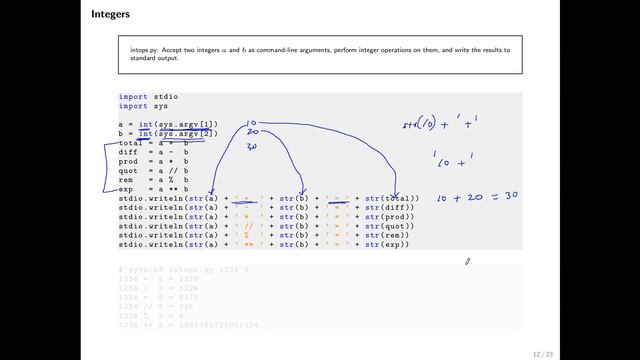640x360 pixels.
Task: Click the '%' string literal in writeln line
Action: tap(249, 236)
